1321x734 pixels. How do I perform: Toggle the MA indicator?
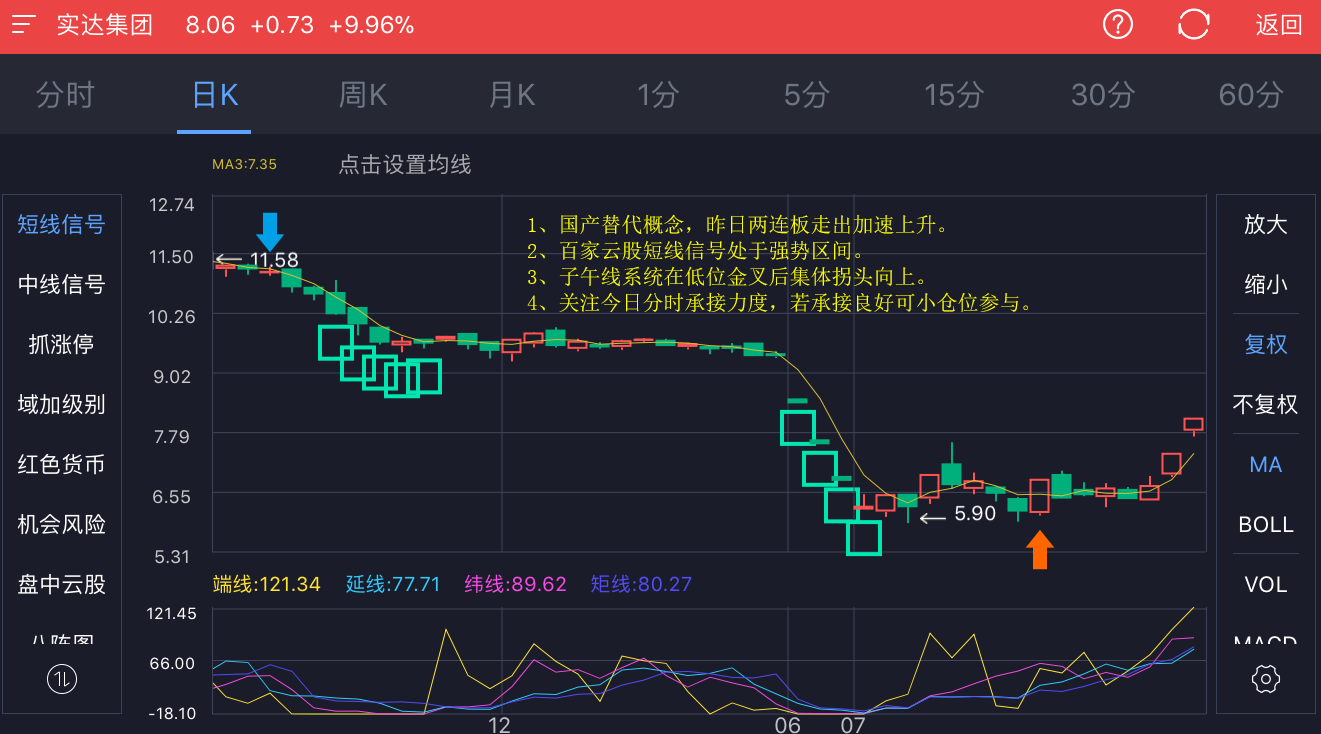click(1265, 464)
